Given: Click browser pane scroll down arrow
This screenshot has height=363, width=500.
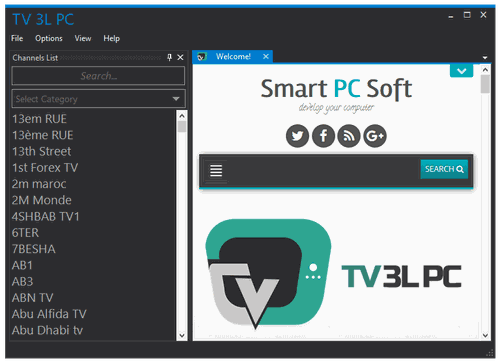Looking at the screenshot, I should [485, 335].
